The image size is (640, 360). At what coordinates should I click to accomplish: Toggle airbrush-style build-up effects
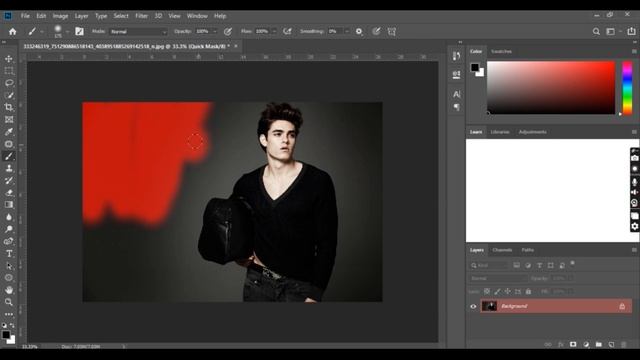tap(287, 31)
